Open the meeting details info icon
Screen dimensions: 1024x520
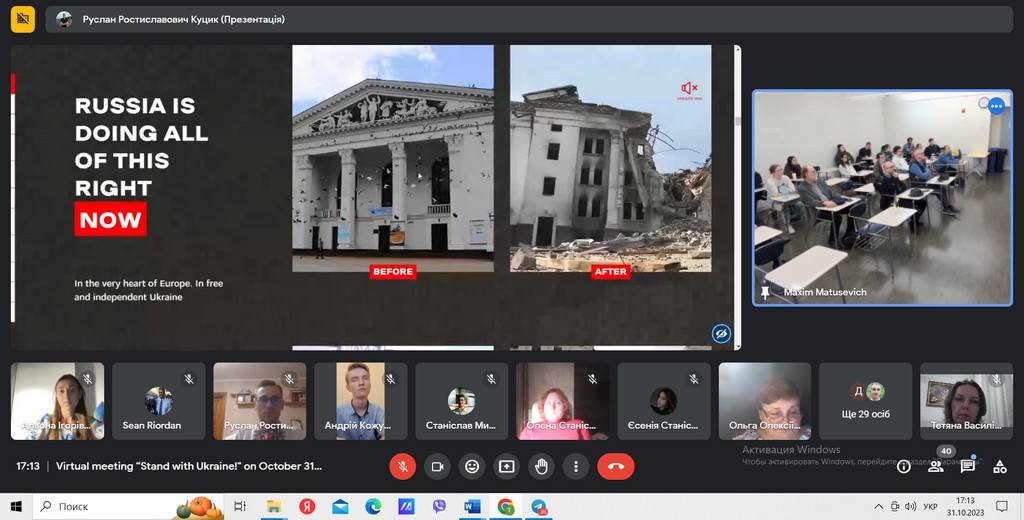(904, 466)
